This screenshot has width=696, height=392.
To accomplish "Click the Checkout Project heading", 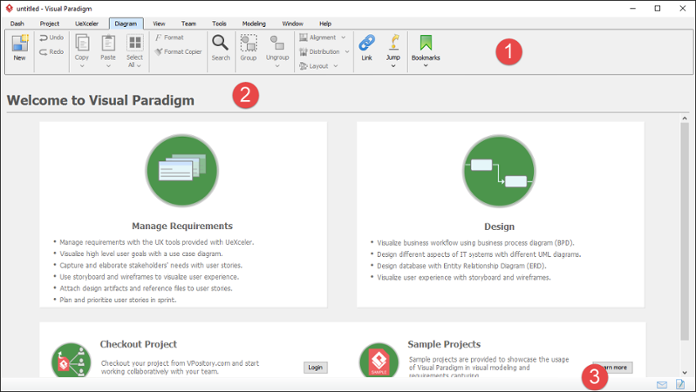I will pyautogui.click(x=138, y=344).
